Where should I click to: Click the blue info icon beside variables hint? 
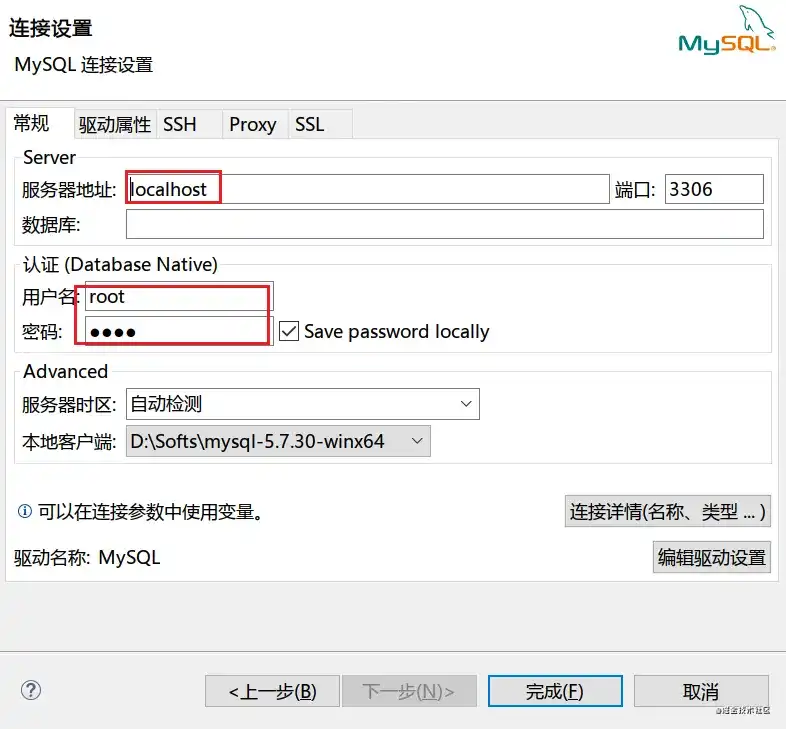(x=25, y=511)
